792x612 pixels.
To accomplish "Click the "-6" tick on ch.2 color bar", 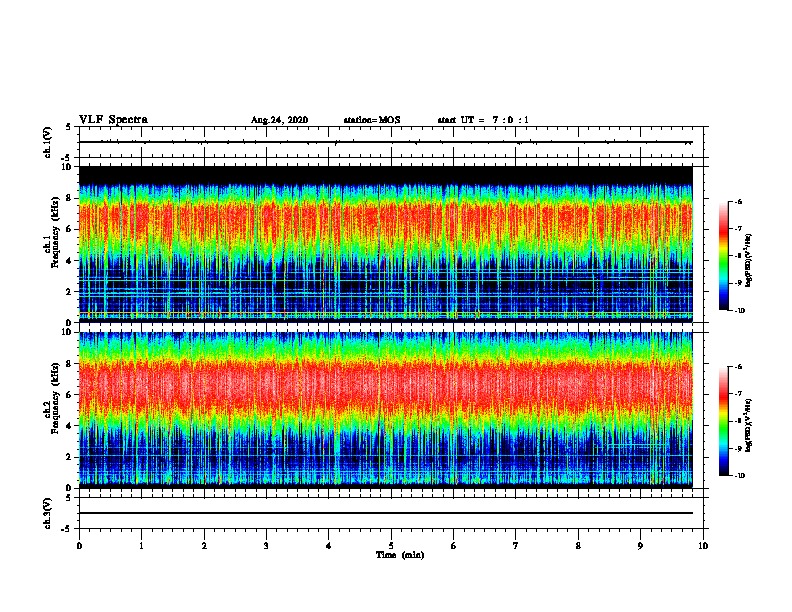I will pos(739,367).
